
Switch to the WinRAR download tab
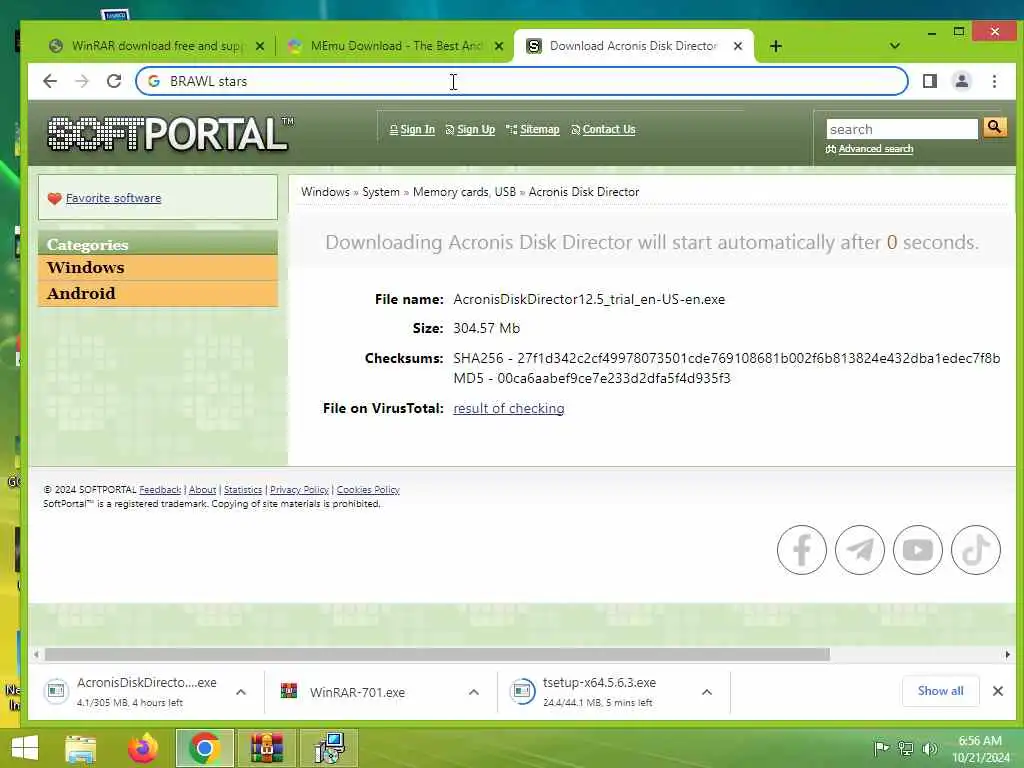[x=155, y=46]
